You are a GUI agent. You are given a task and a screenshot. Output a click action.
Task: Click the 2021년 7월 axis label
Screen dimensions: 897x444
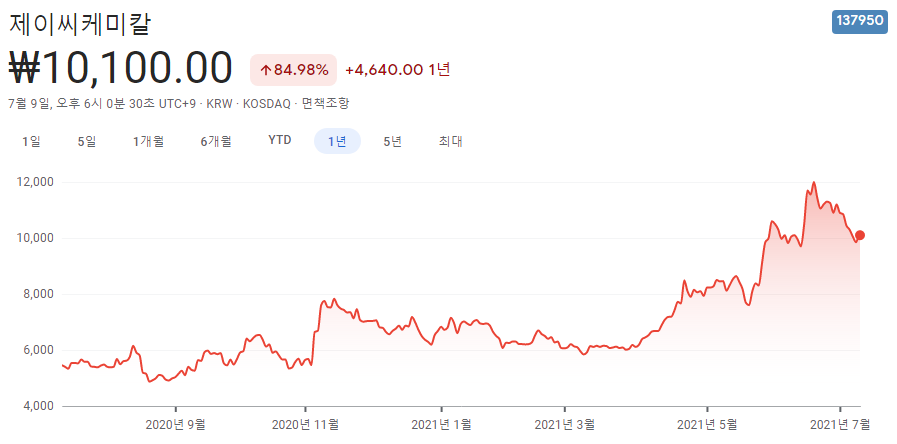pos(839,425)
